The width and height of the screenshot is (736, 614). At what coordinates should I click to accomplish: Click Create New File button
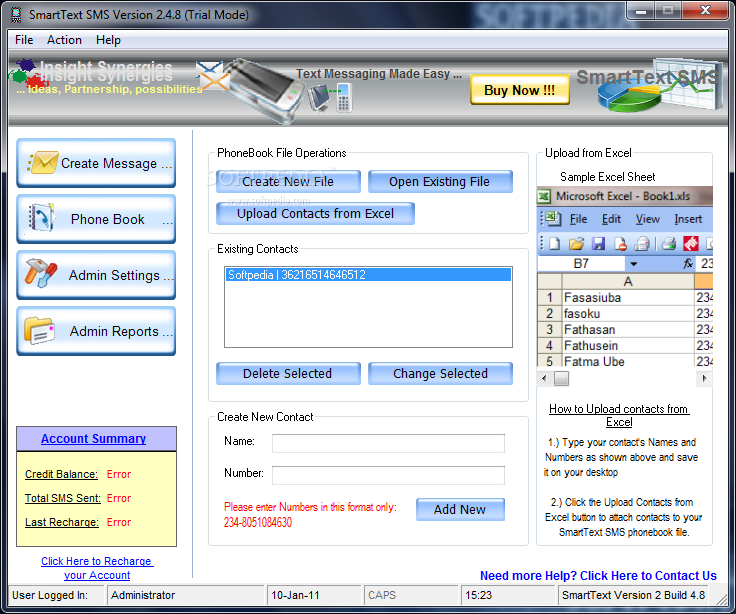point(288,182)
